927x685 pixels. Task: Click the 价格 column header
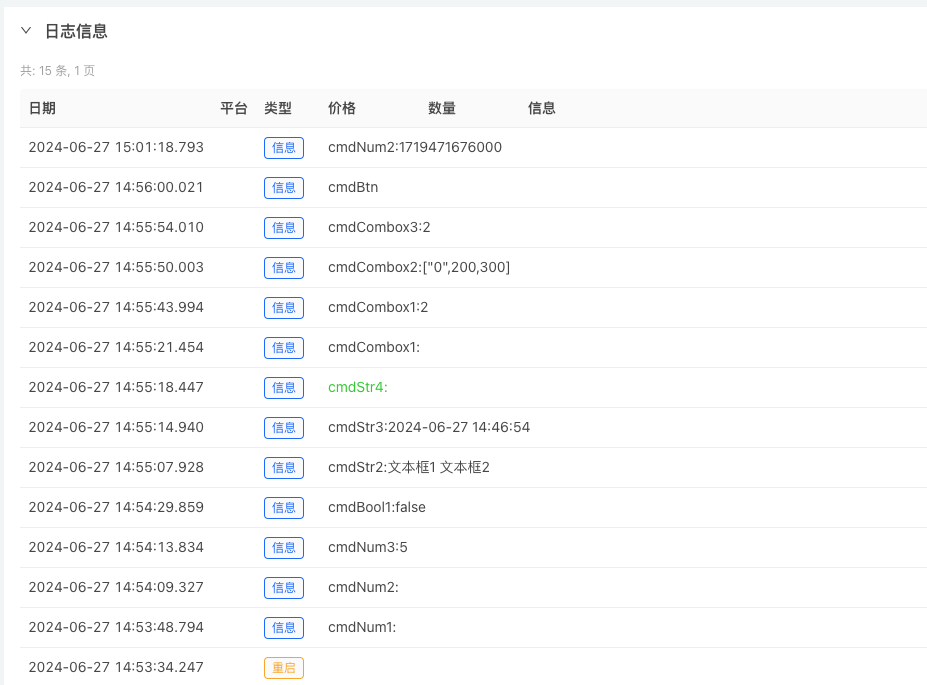point(342,108)
